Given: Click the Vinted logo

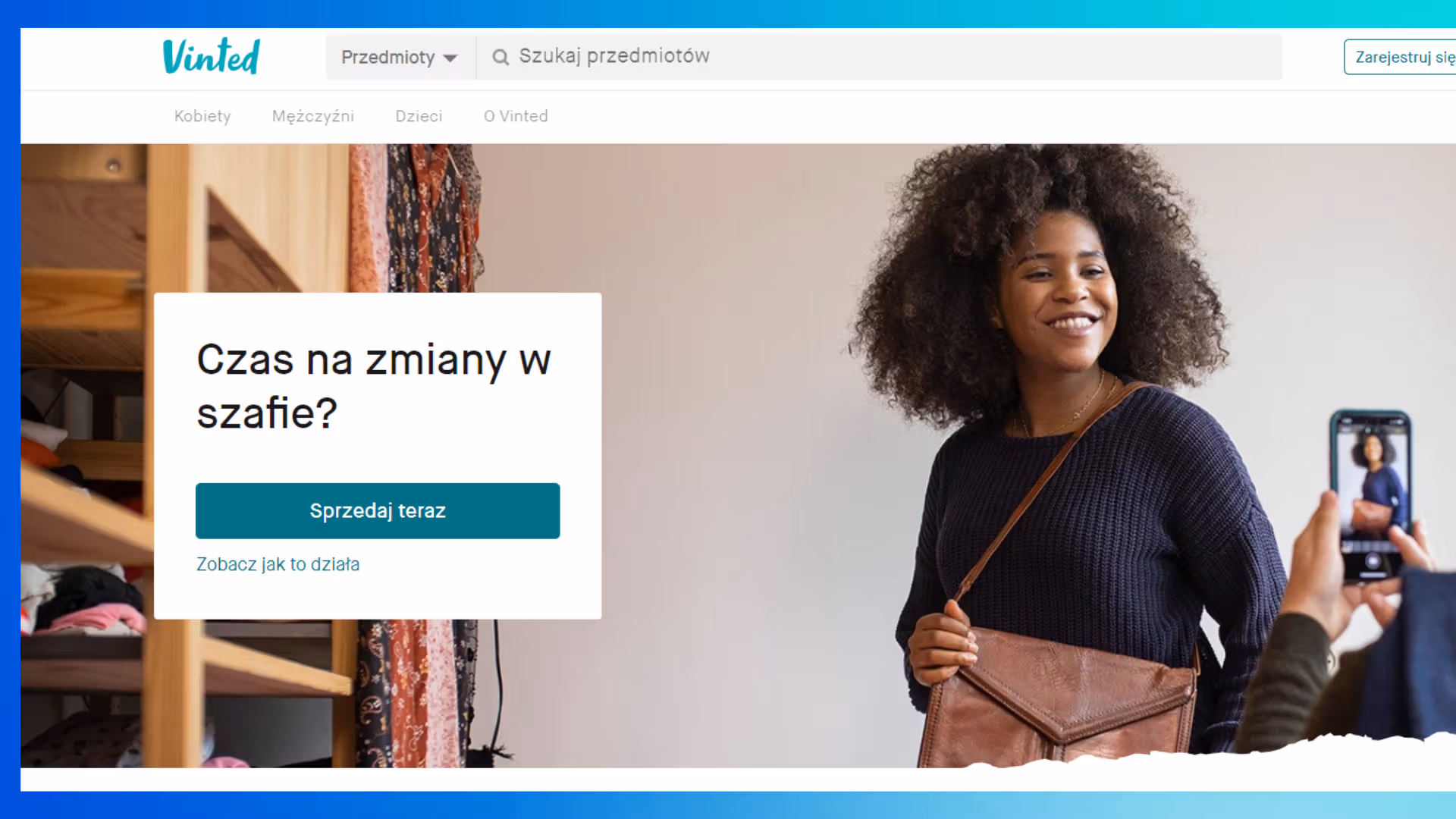Looking at the screenshot, I should (212, 56).
